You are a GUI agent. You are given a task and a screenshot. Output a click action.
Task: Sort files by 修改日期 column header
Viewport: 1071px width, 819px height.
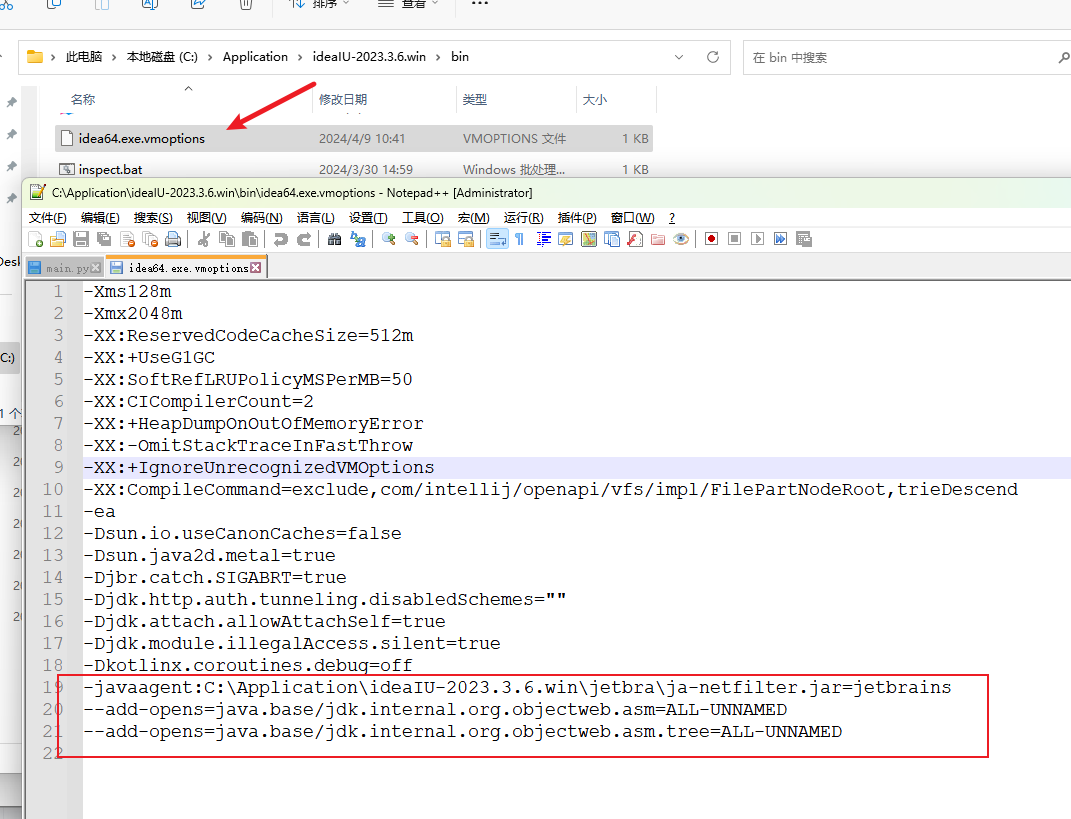coord(343,100)
